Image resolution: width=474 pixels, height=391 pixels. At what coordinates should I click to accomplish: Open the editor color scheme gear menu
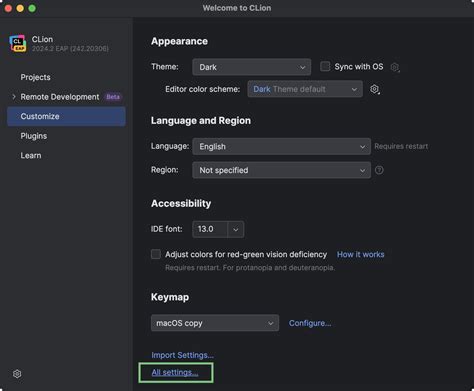pos(375,89)
